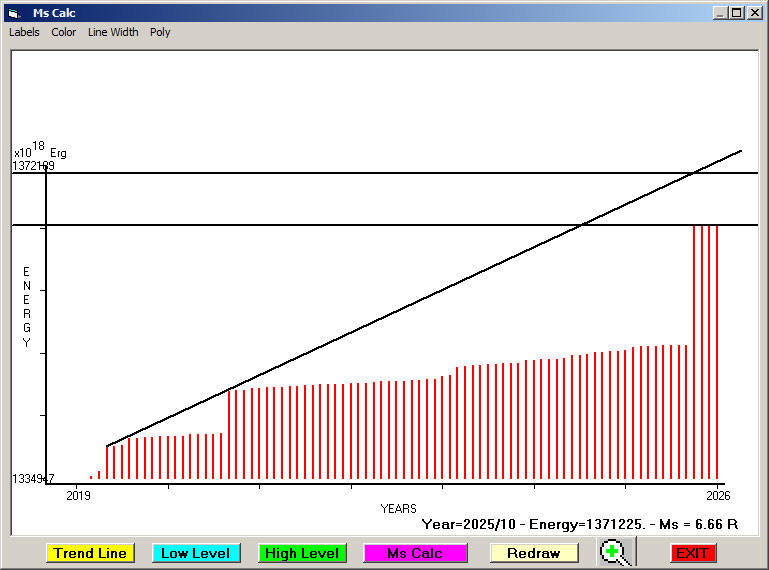This screenshot has width=769, height=570.
Task: Select the 1372199 value on the energy axis
Action: pyautogui.click(x=34, y=166)
